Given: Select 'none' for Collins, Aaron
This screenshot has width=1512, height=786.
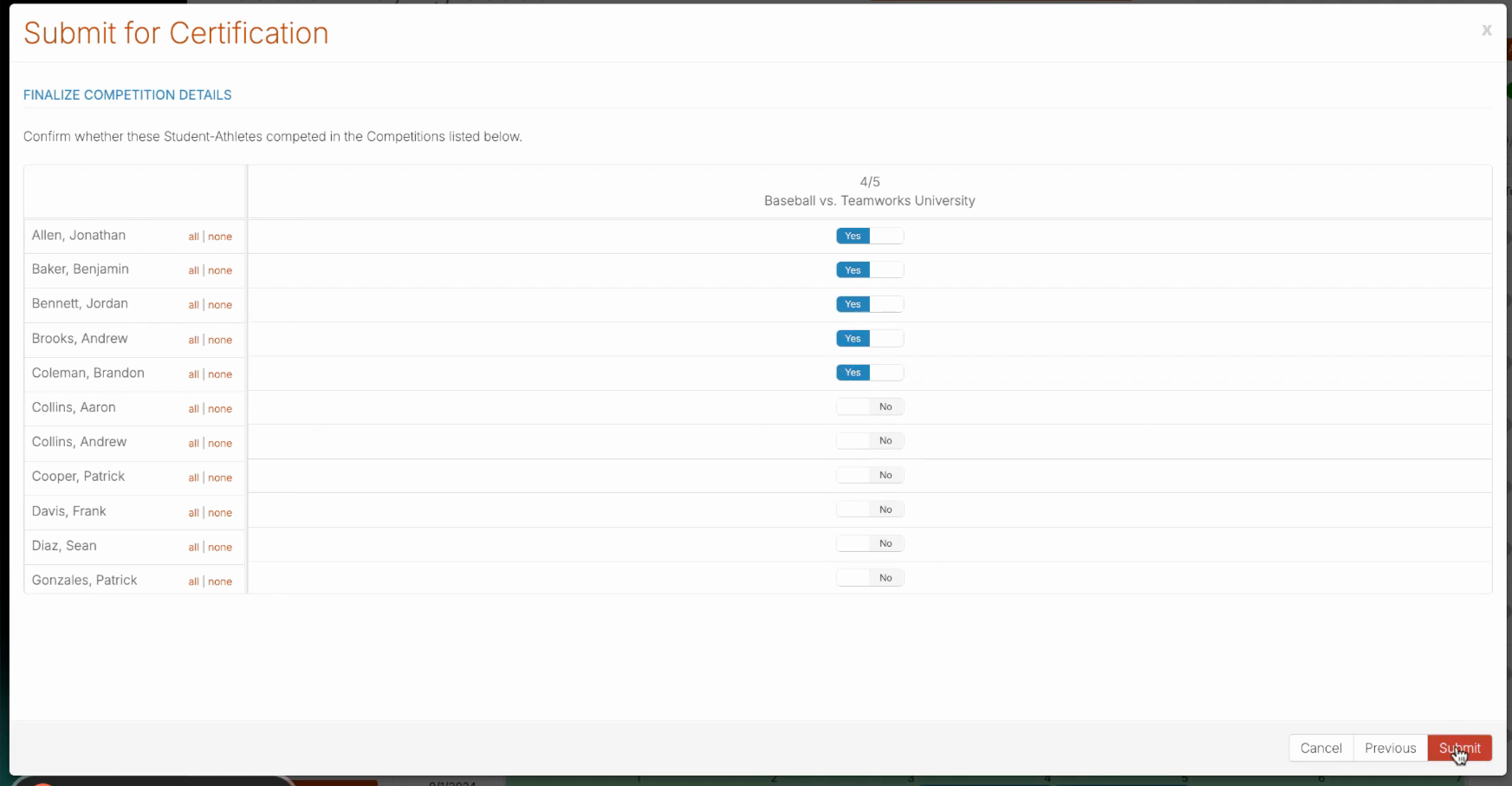Looking at the screenshot, I should click(x=220, y=409).
